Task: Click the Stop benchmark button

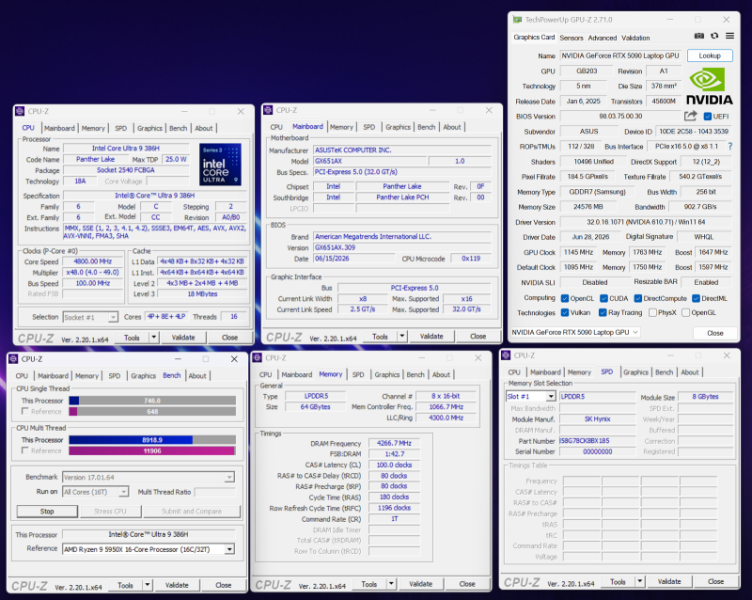Action: click(x=47, y=511)
